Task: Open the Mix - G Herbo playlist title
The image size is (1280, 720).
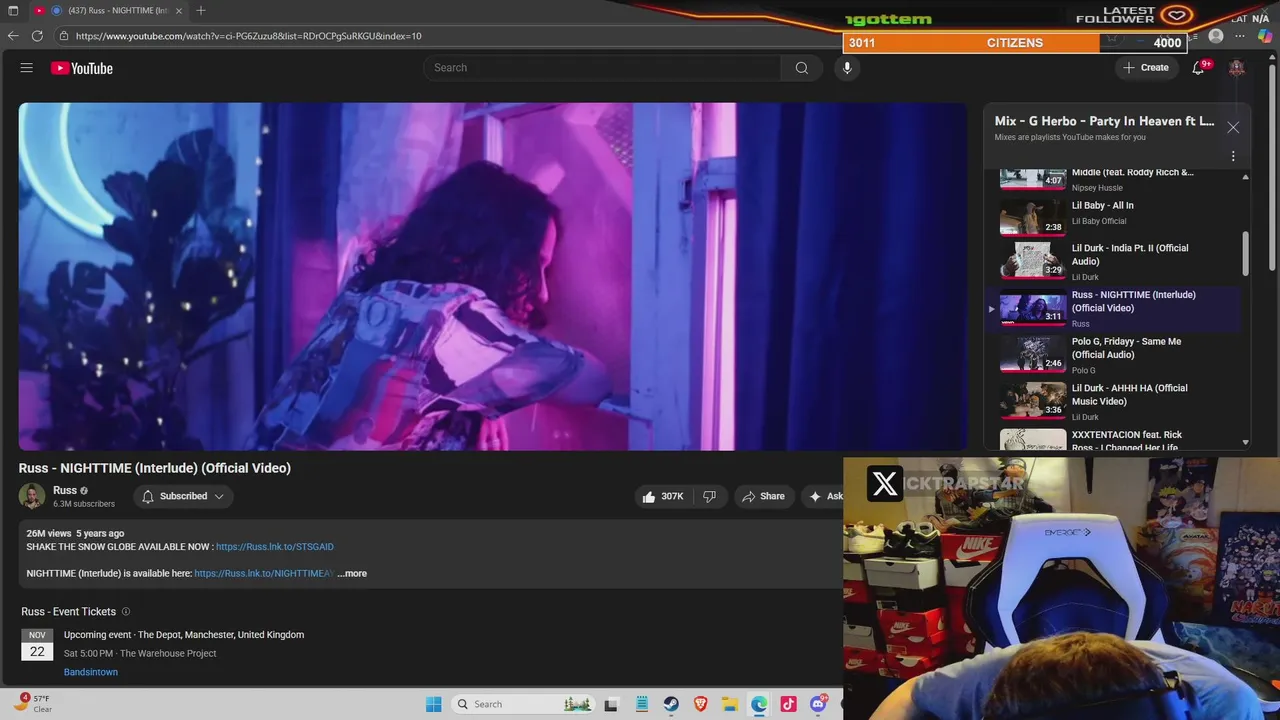Action: pos(1104,121)
